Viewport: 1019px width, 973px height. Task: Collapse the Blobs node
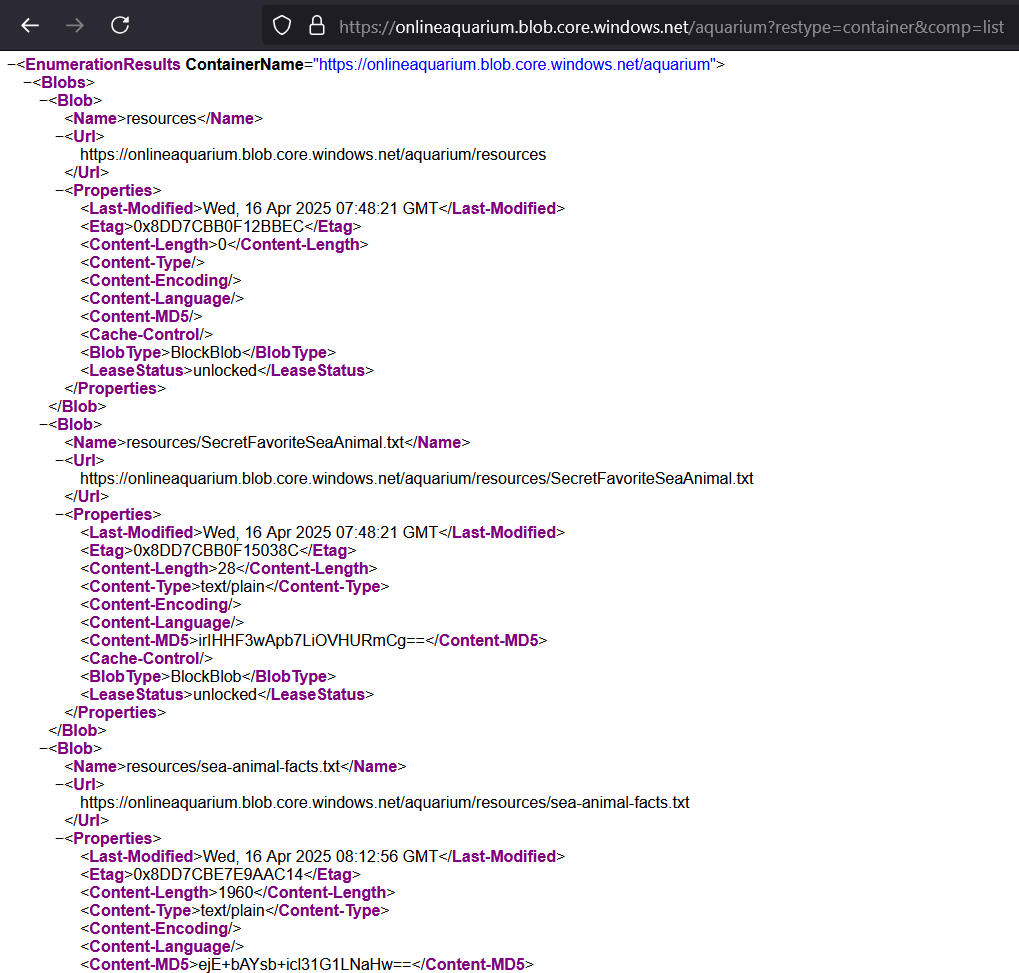click(x=27, y=83)
